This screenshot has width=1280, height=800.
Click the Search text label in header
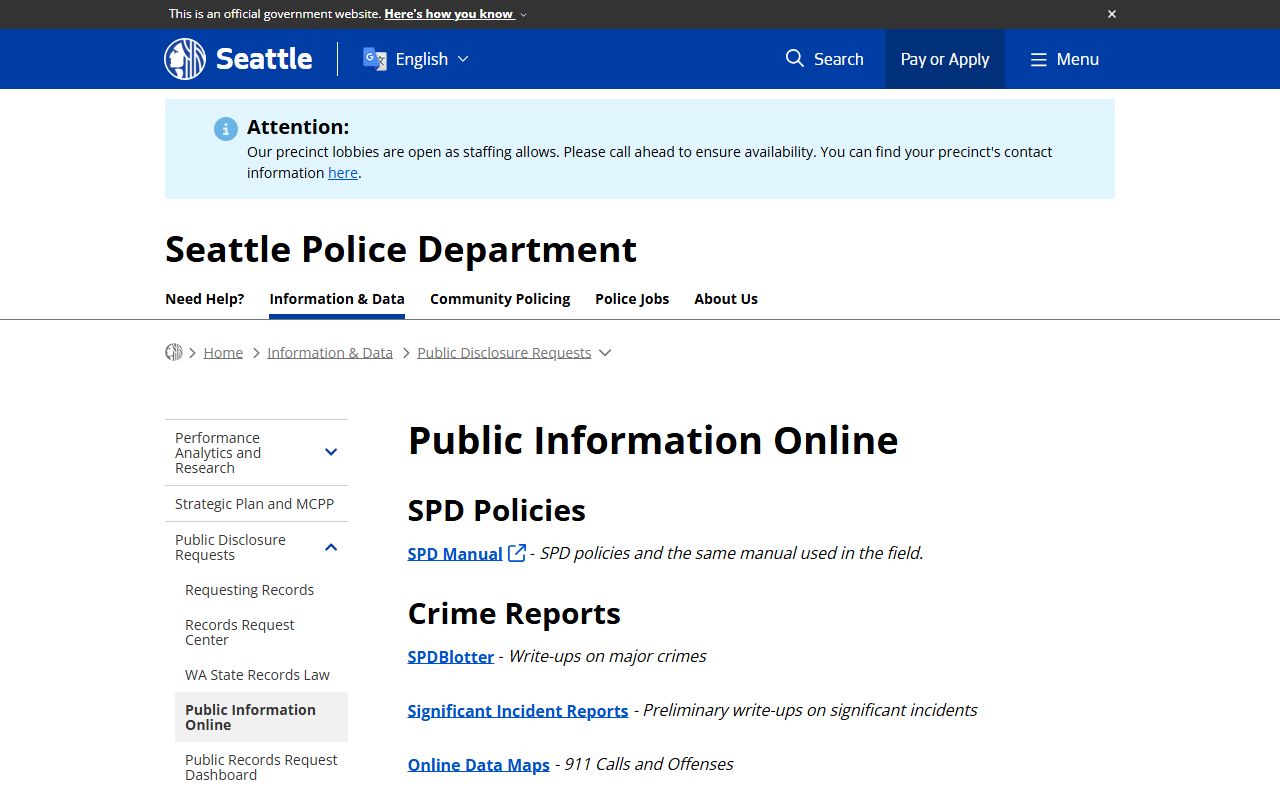[839, 59]
